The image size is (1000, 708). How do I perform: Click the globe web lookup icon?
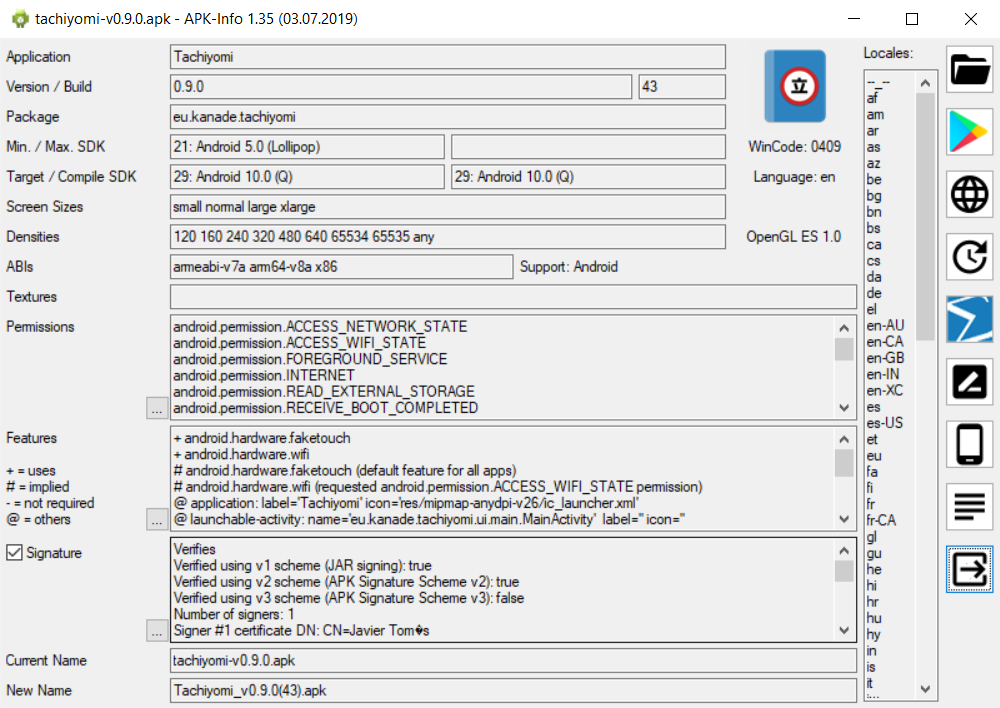tap(969, 195)
